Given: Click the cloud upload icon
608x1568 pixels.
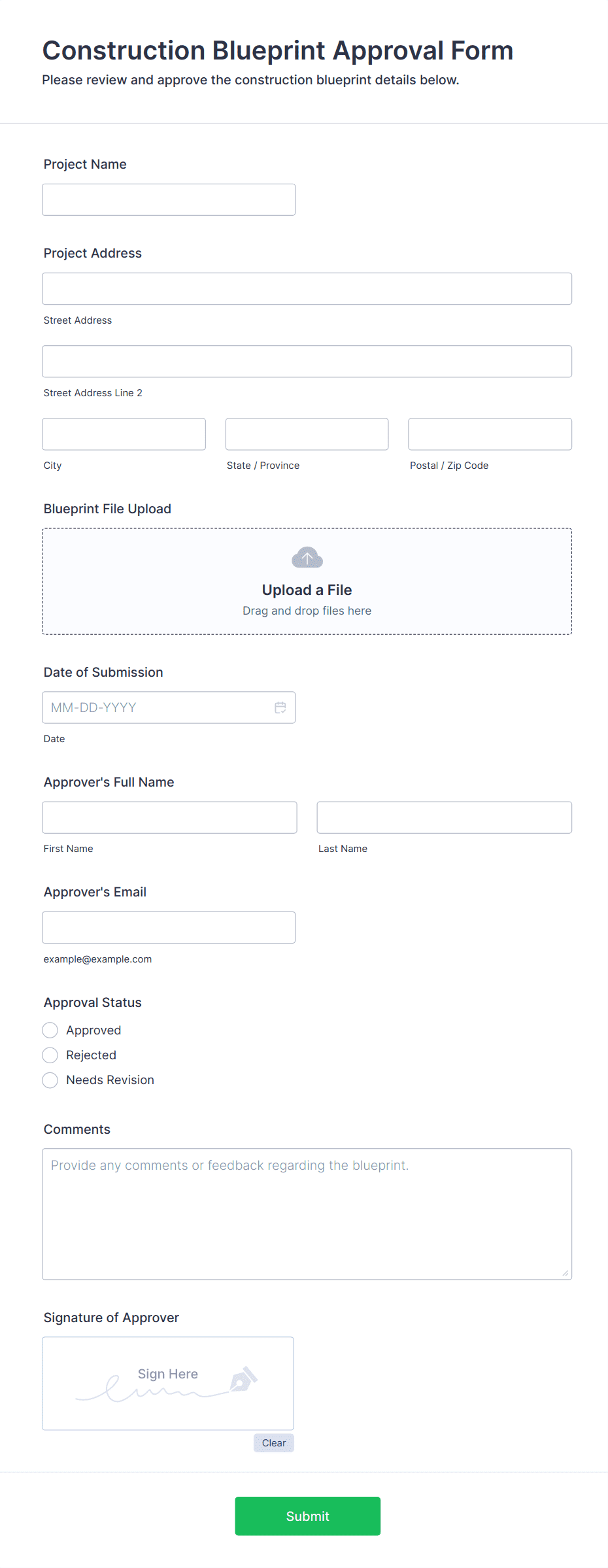Looking at the screenshot, I should click(x=306, y=557).
